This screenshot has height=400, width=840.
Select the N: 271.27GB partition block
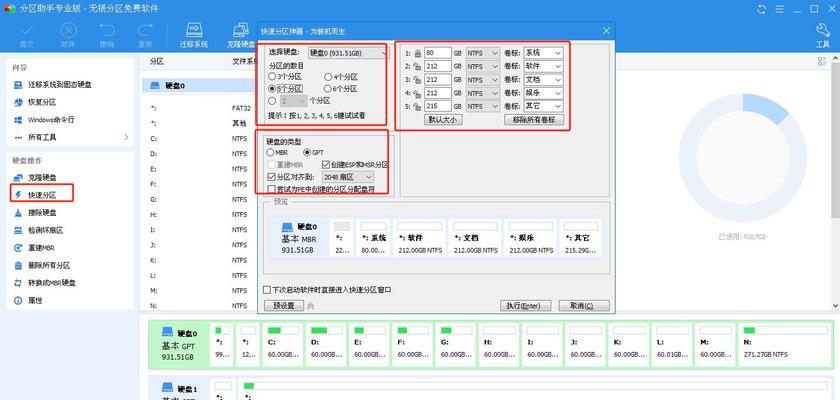pyautogui.click(x=784, y=345)
